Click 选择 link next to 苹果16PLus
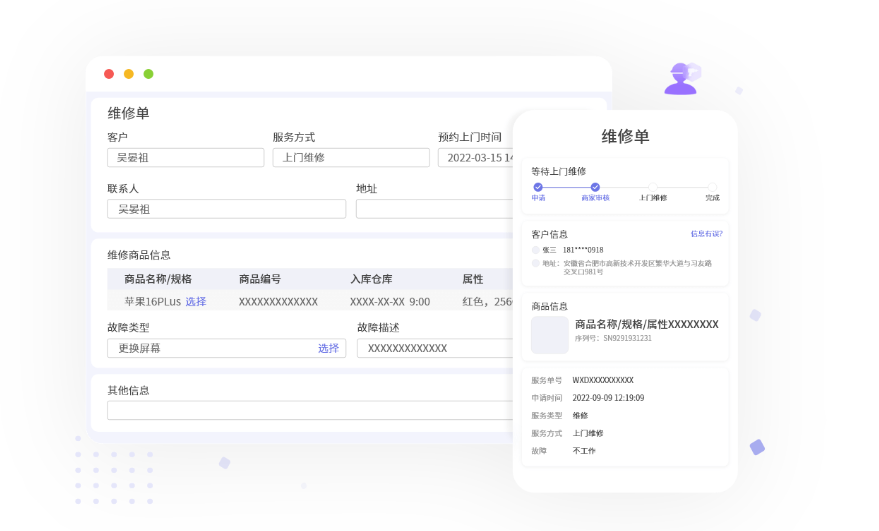Viewport: 879px width, 531px height. click(195, 301)
